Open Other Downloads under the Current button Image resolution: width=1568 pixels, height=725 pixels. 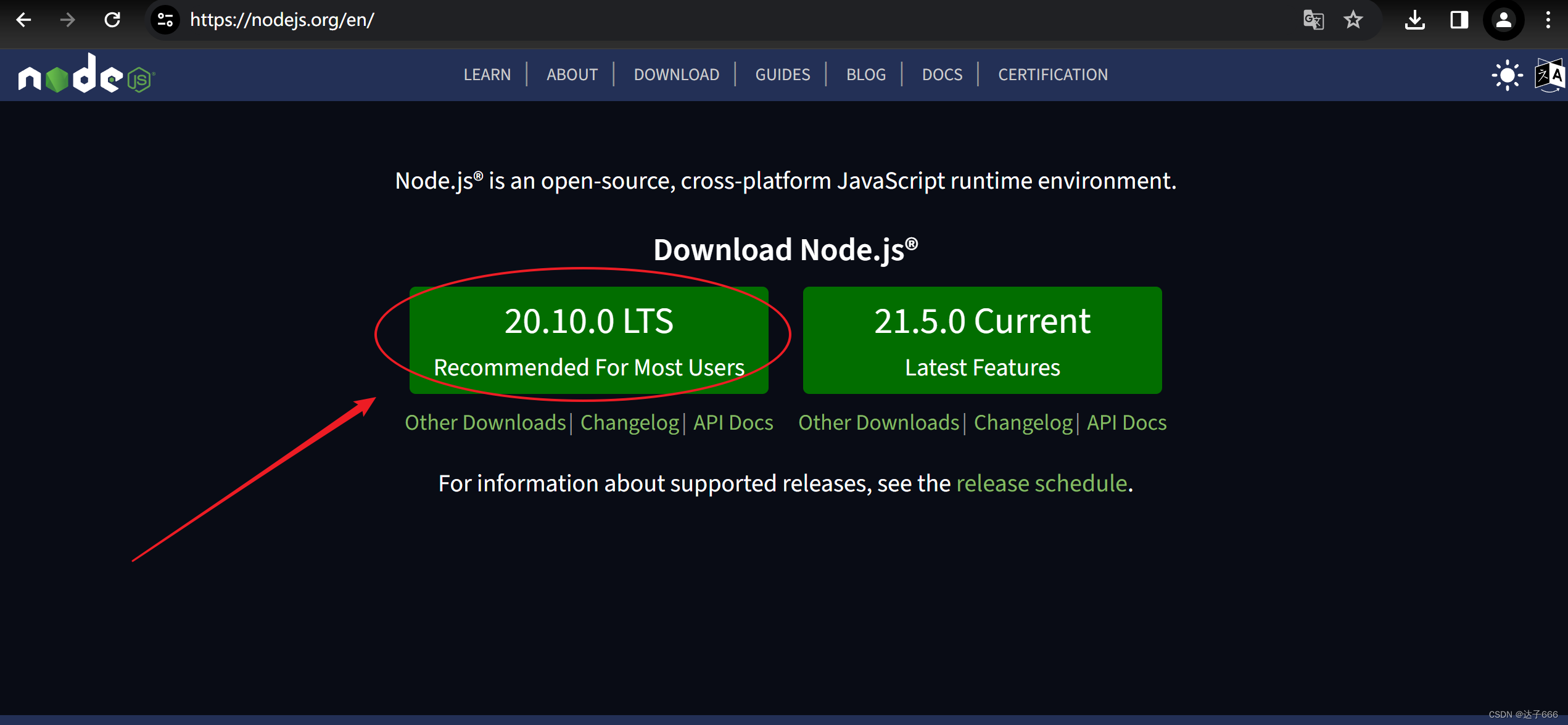tap(879, 422)
